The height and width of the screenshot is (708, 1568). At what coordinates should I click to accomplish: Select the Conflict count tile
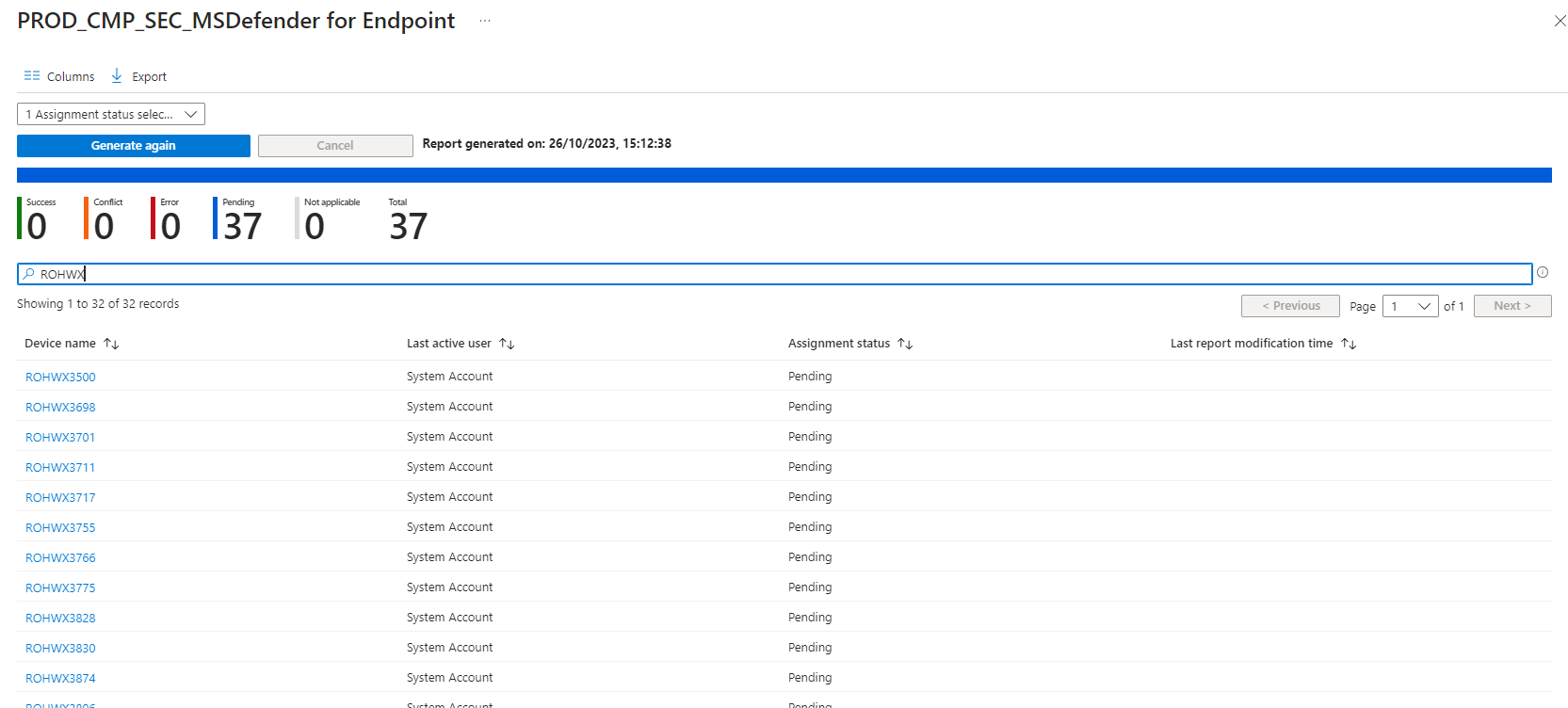tap(104, 218)
